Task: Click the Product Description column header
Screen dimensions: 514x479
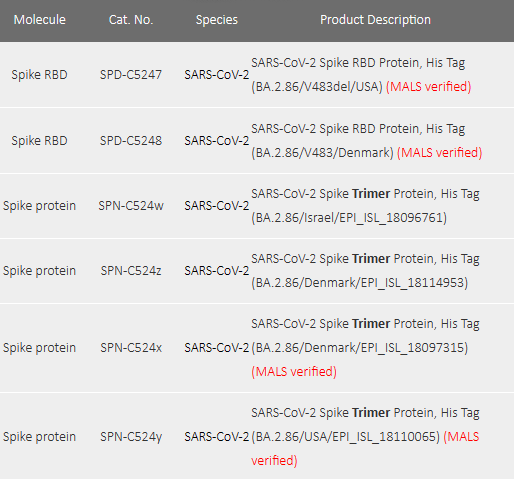Action: (x=375, y=20)
